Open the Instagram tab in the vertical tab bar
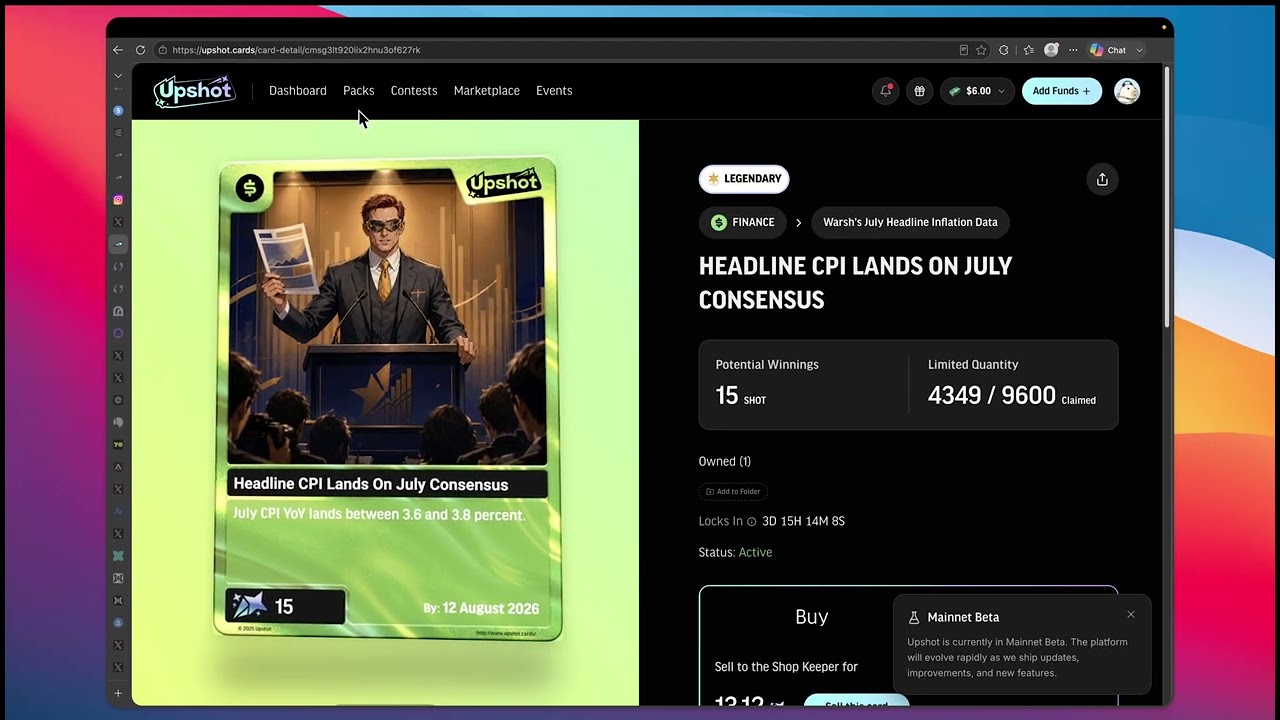This screenshot has height=720, width=1280. [x=118, y=200]
